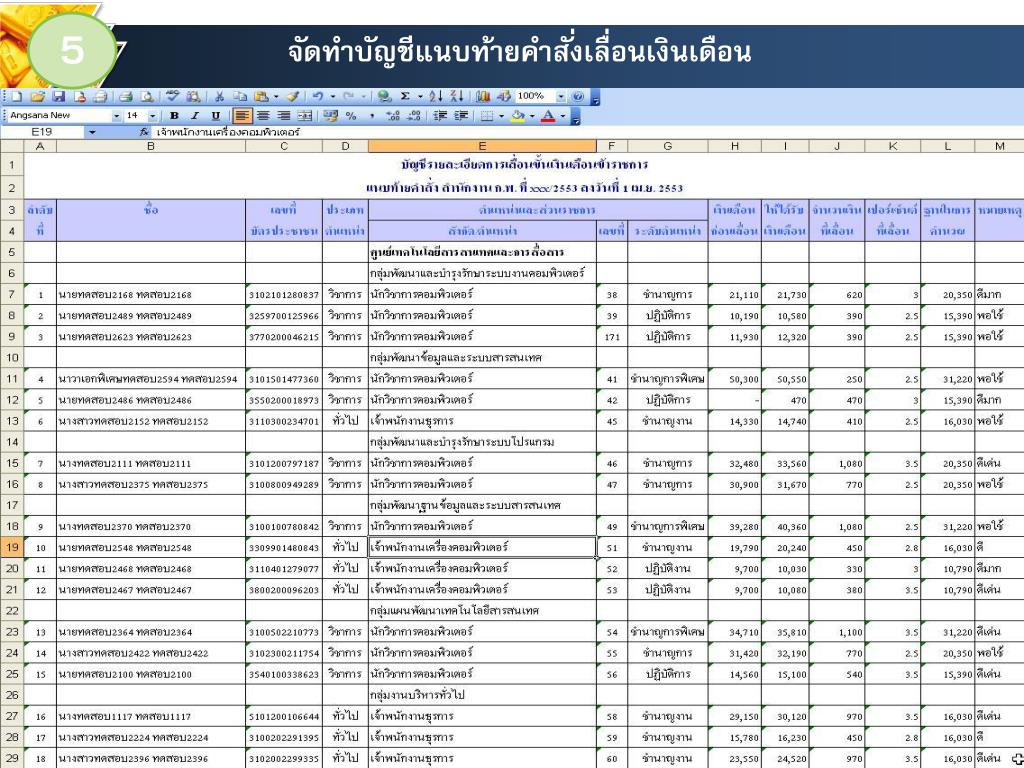Apply the Borders button
This screenshot has height=768, width=1024.
[487, 116]
